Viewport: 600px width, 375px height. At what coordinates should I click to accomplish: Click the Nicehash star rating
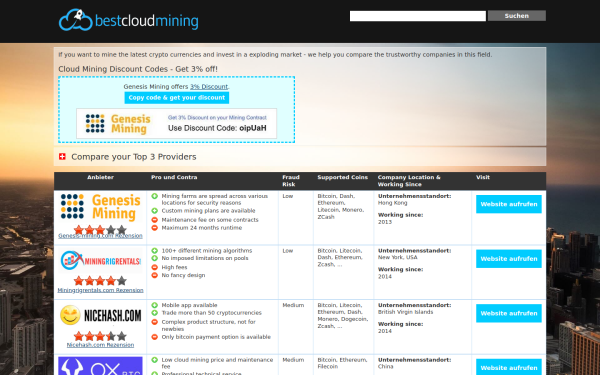pos(100,336)
